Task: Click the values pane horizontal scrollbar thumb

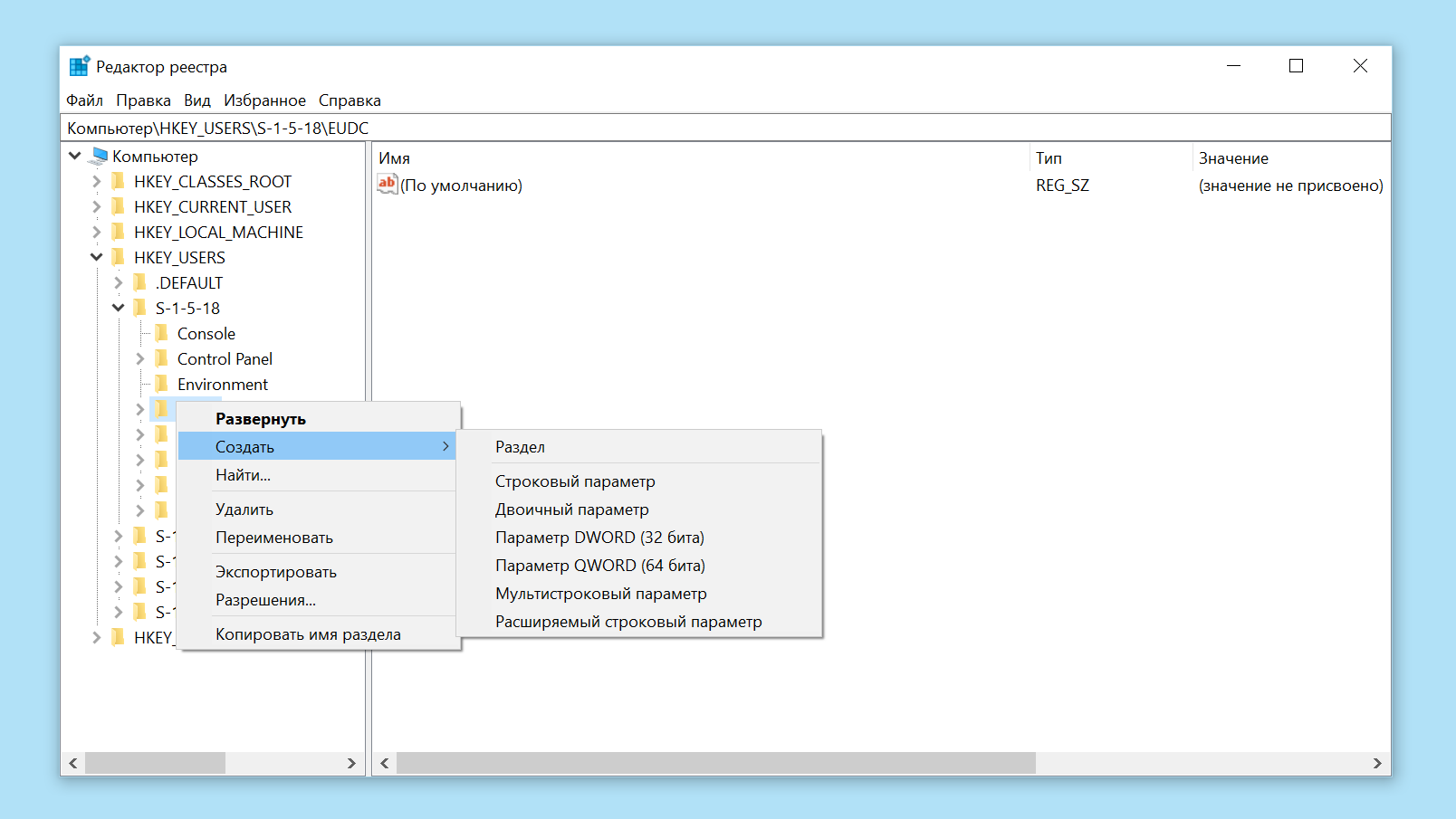Action: (716, 763)
